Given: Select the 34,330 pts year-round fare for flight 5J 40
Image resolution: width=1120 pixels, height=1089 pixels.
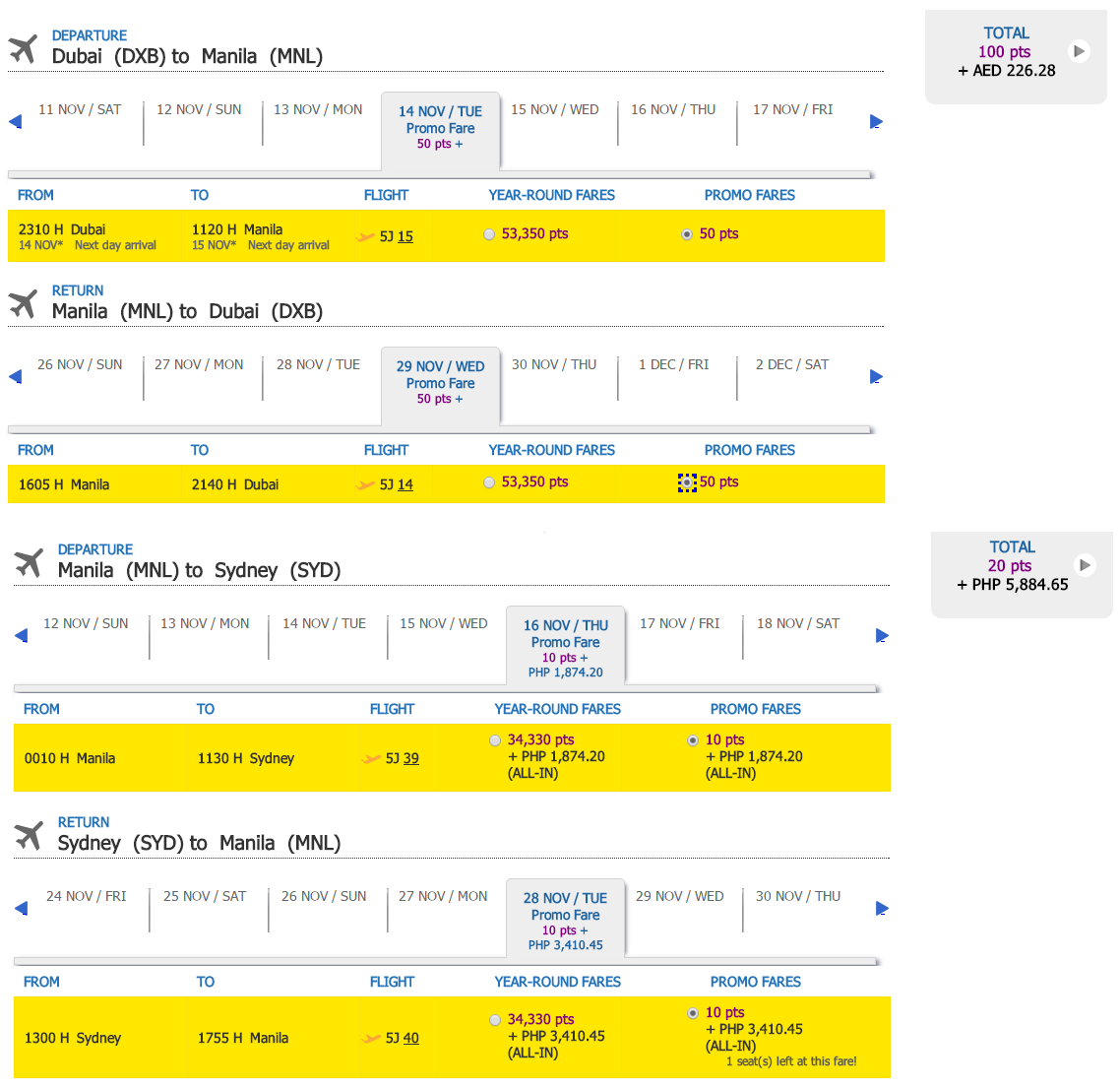Looking at the screenshot, I should (x=495, y=1020).
